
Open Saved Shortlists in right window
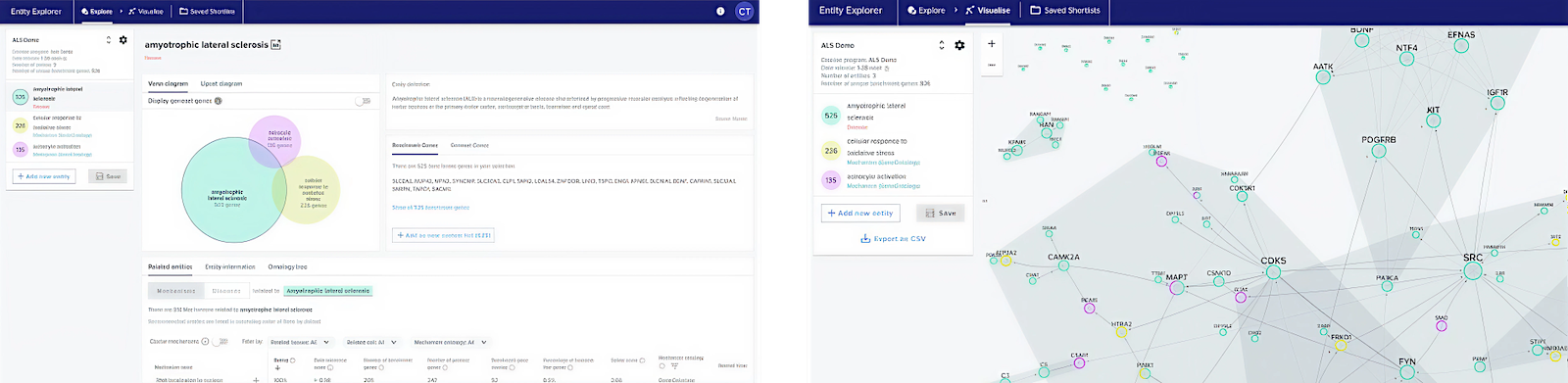(x=1065, y=11)
